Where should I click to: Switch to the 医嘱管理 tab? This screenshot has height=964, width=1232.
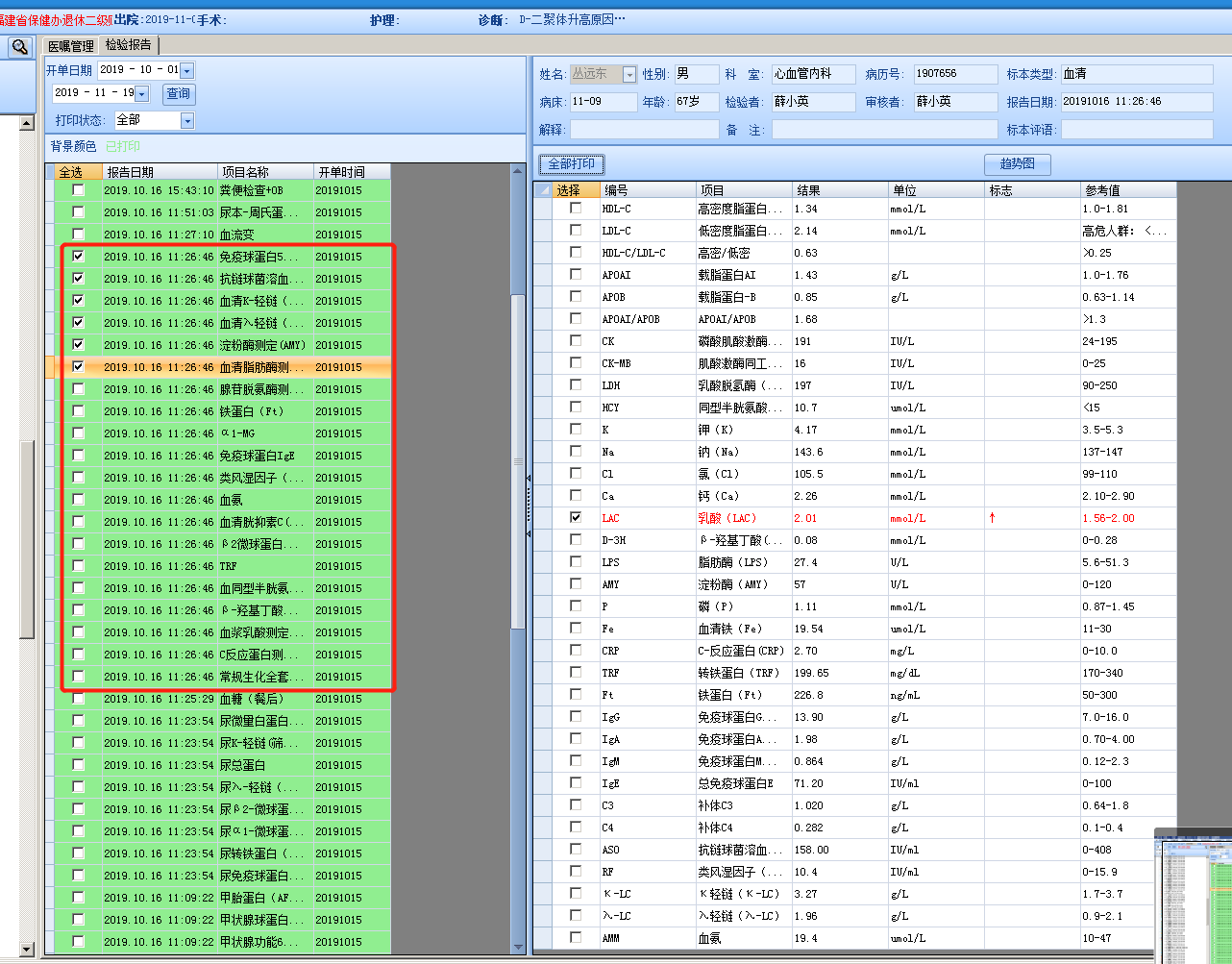pyautogui.click(x=72, y=45)
